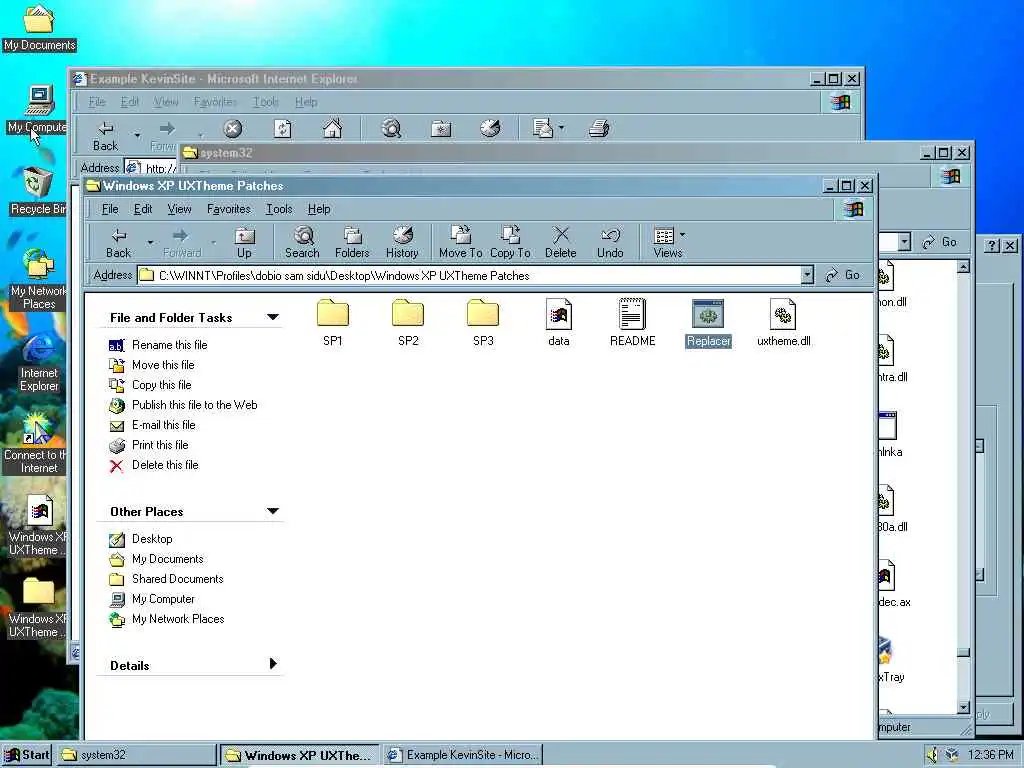Screen dimensions: 1024x768
Task: Go Up one folder level
Action: (x=244, y=243)
